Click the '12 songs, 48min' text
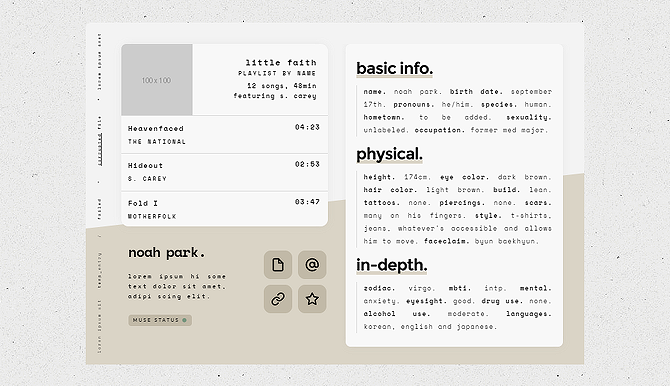 (282, 85)
